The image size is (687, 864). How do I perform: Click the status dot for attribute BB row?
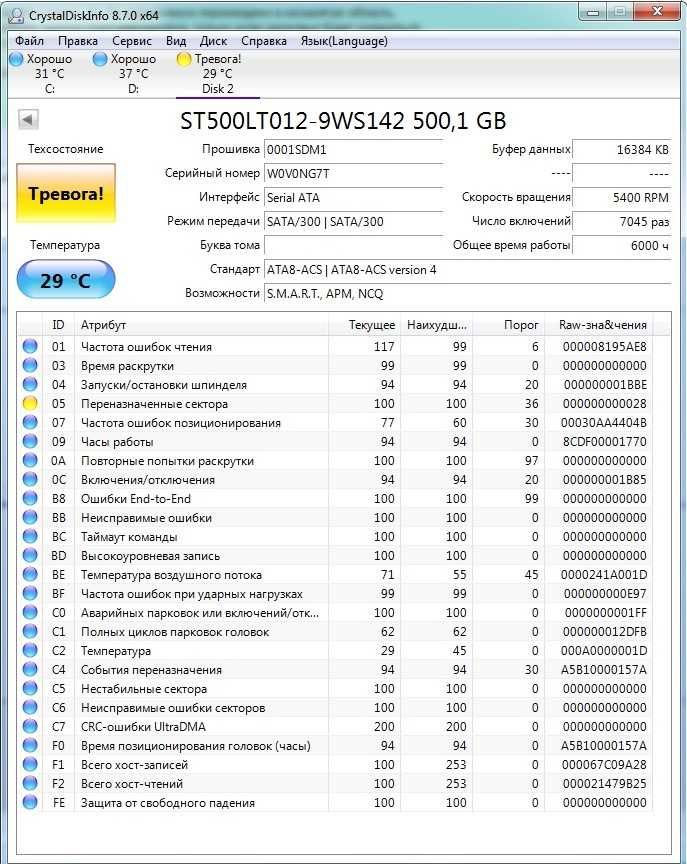(x=30, y=517)
